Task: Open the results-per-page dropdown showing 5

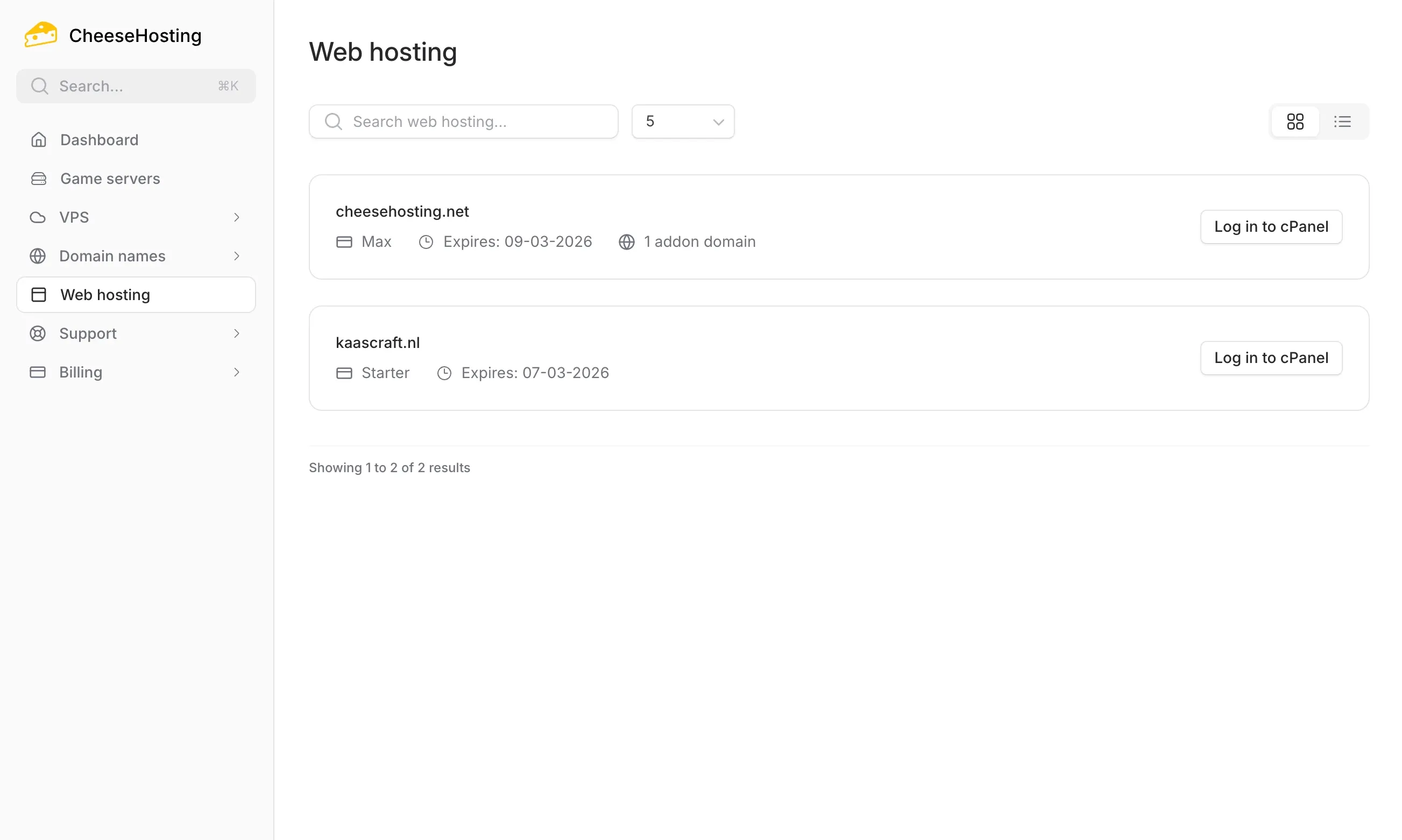Action: 682,121
